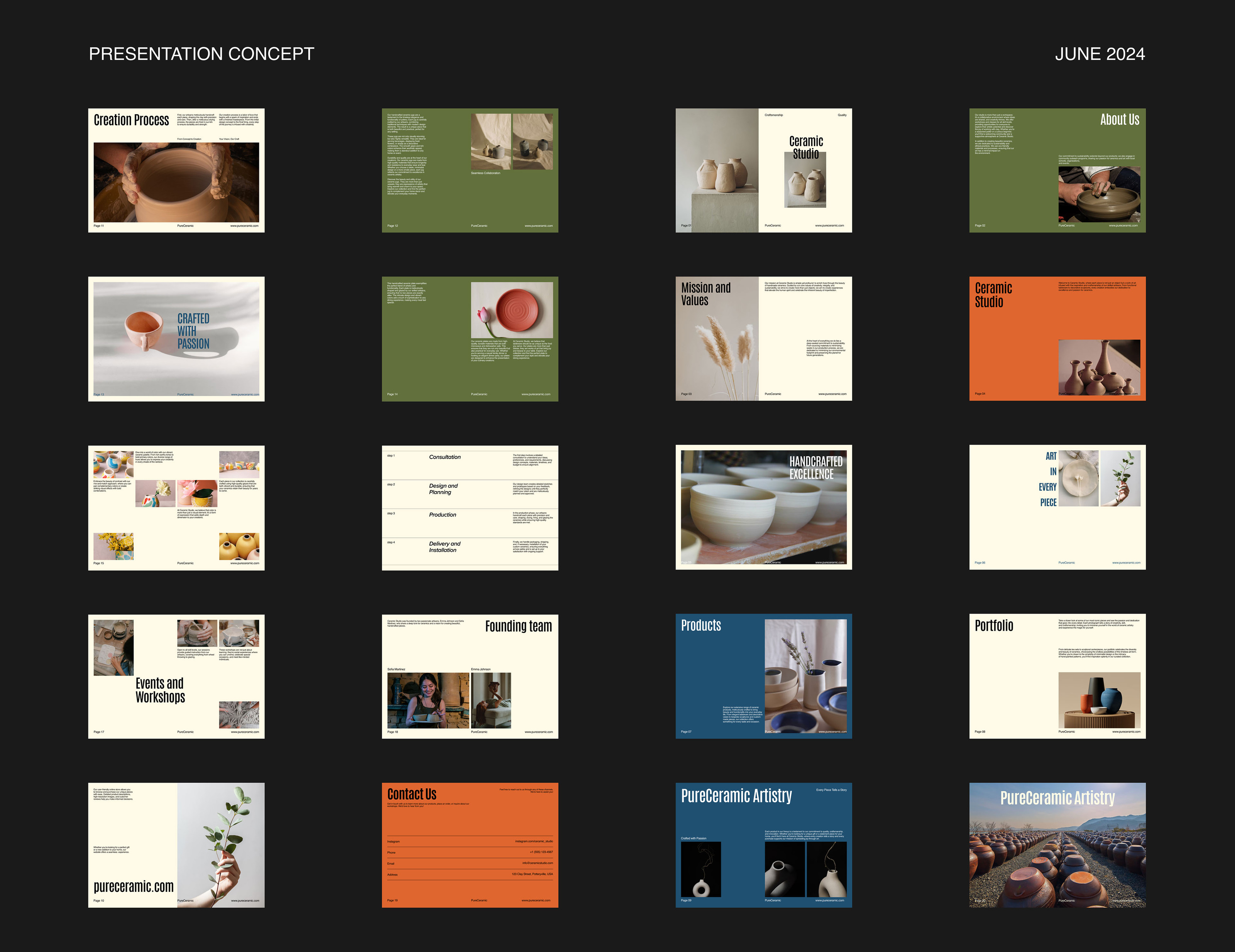Select the Events and Workshops slide
The height and width of the screenshot is (952, 1235).
click(x=176, y=676)
